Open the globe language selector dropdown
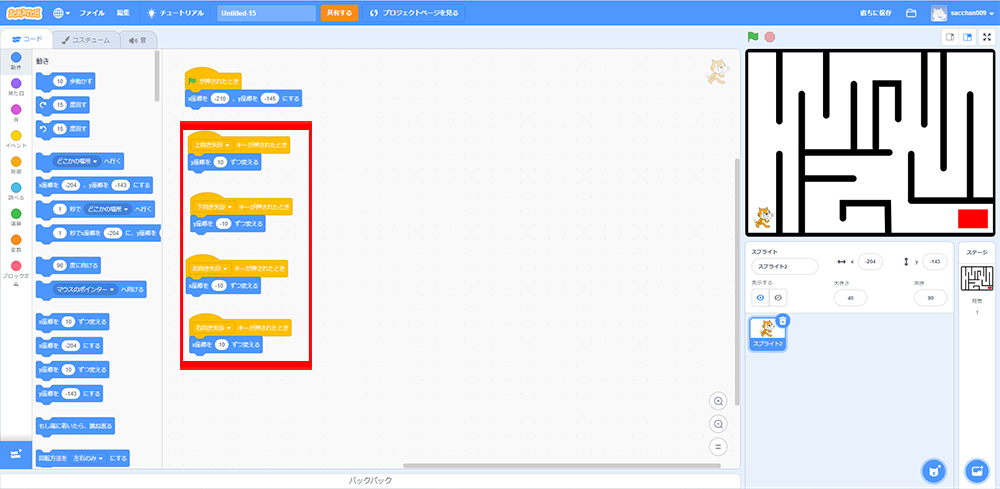Screen dimensions: 1000x489 [x=61, y=13]
